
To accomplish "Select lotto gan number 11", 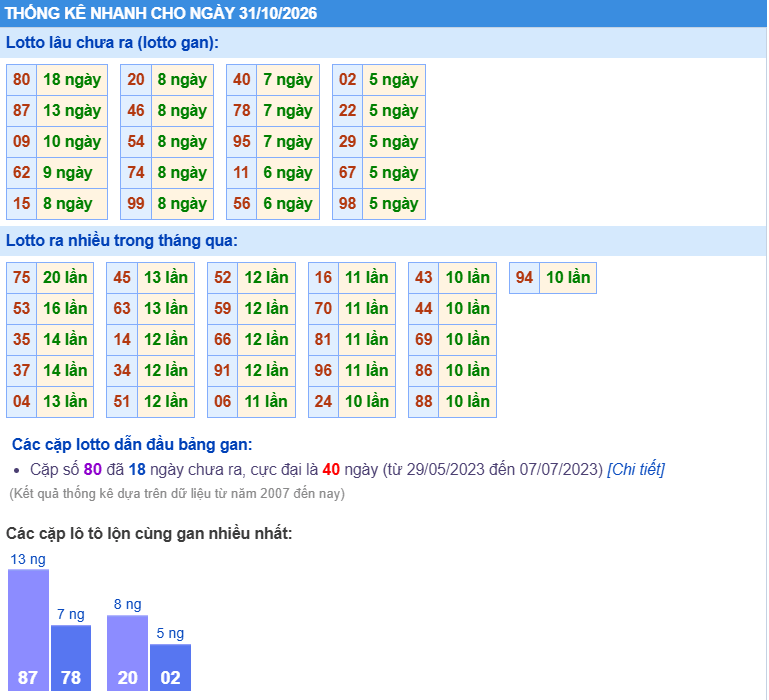I will click(x=242, y=173).
